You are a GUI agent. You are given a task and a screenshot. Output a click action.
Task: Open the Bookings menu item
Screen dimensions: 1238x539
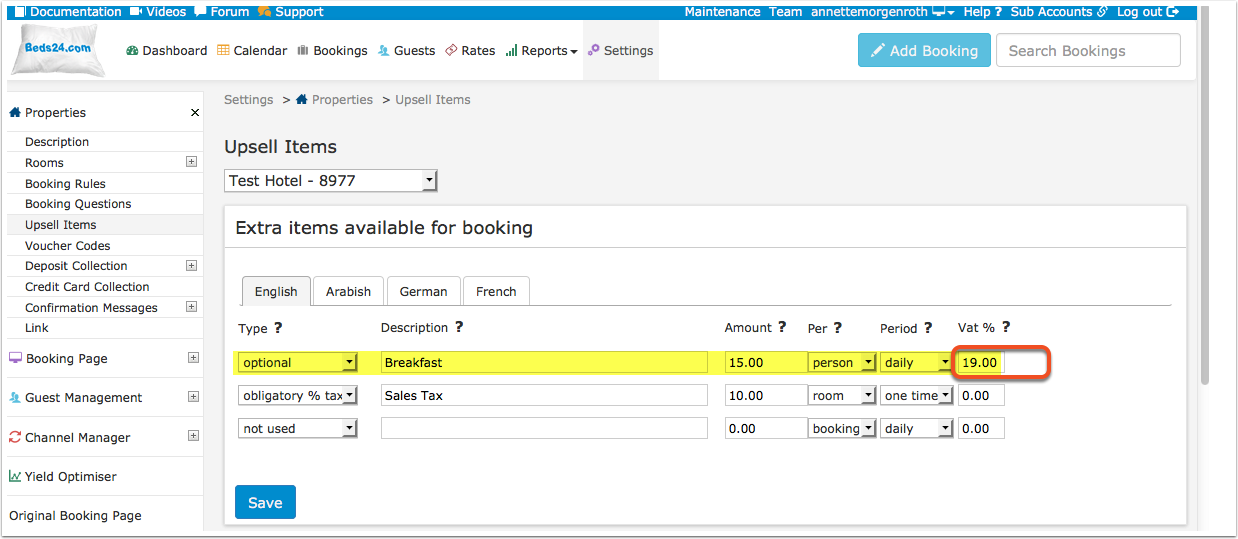click(x=332, y=51)
